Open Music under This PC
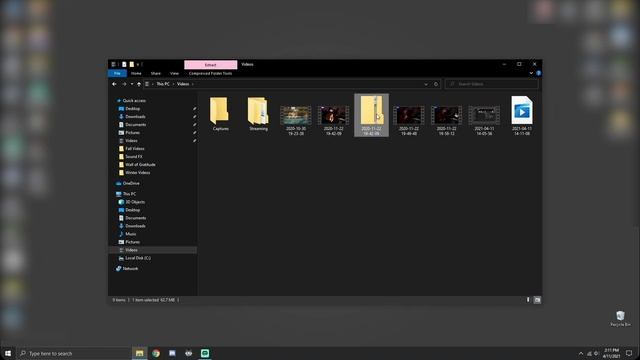Screen dimensions: 640x360 coord(131,234)
